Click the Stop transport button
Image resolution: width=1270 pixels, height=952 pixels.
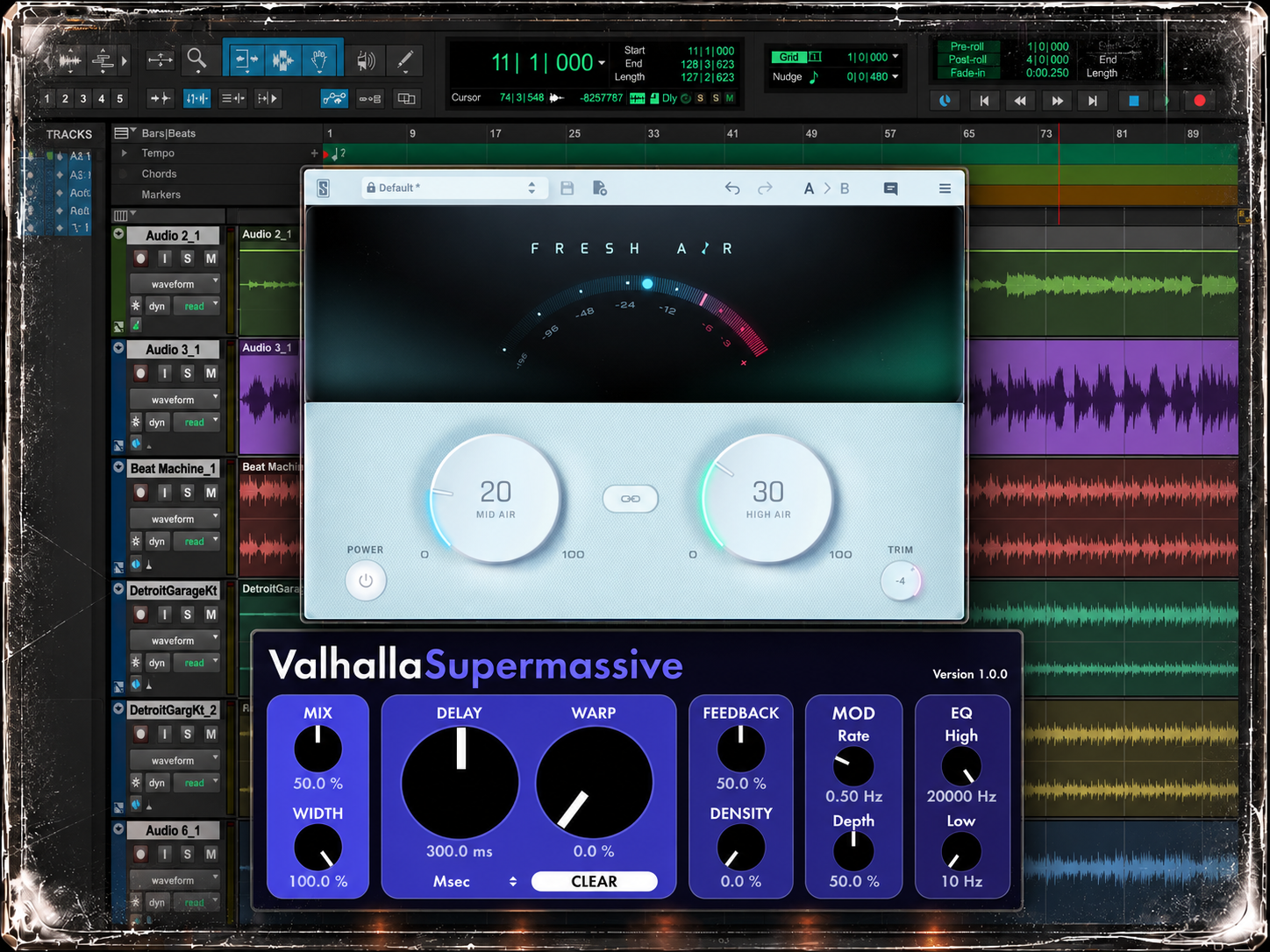pyautogui.click(x=1133, y=101)
